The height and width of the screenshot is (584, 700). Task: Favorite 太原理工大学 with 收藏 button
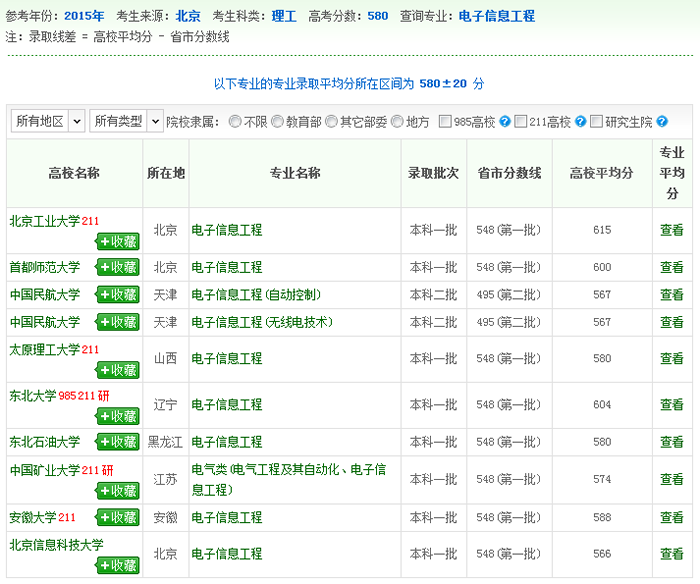coord(117,370)
